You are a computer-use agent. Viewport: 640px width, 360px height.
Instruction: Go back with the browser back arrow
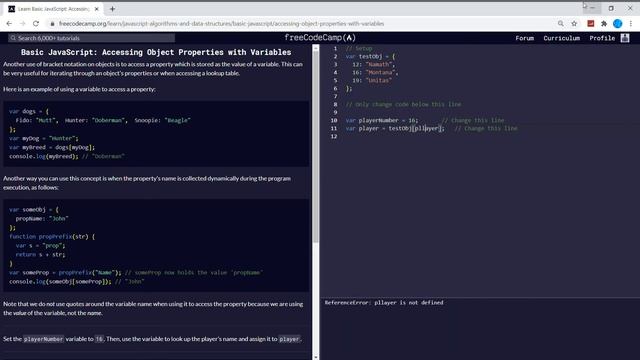[x=9, y=24]
